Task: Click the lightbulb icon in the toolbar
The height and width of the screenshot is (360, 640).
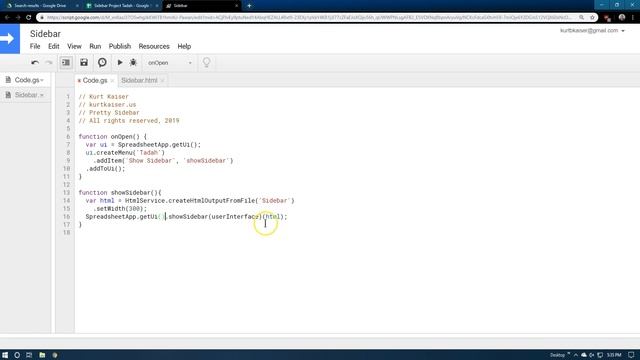Action: tap(207, 62)
